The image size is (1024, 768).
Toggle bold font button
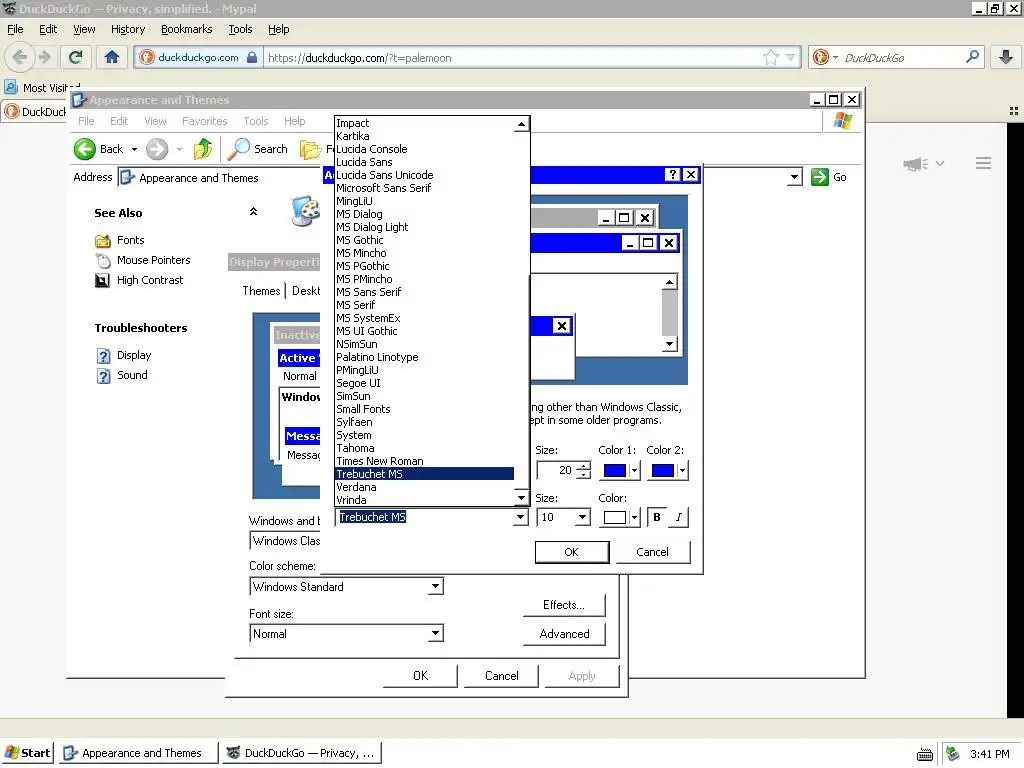(x=657, y=517)
